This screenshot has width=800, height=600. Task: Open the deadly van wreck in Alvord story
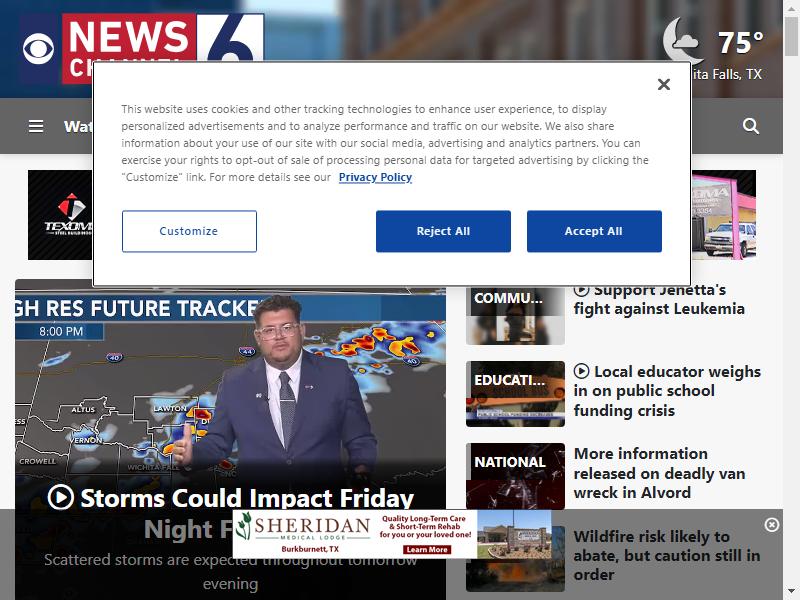[x=659, y=473]
